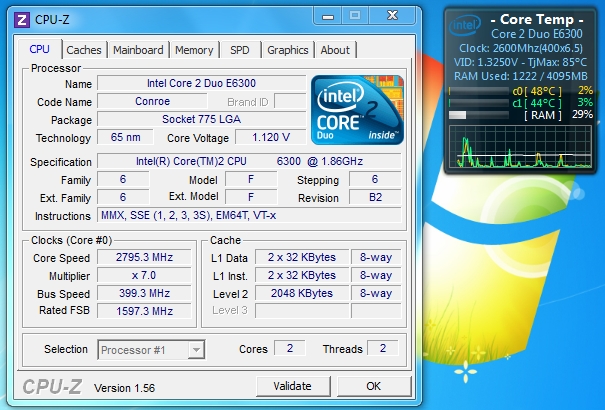605x410 pixels.
Task: Click the Intel logo in Core Temp gadget
Action: [465, 26]
